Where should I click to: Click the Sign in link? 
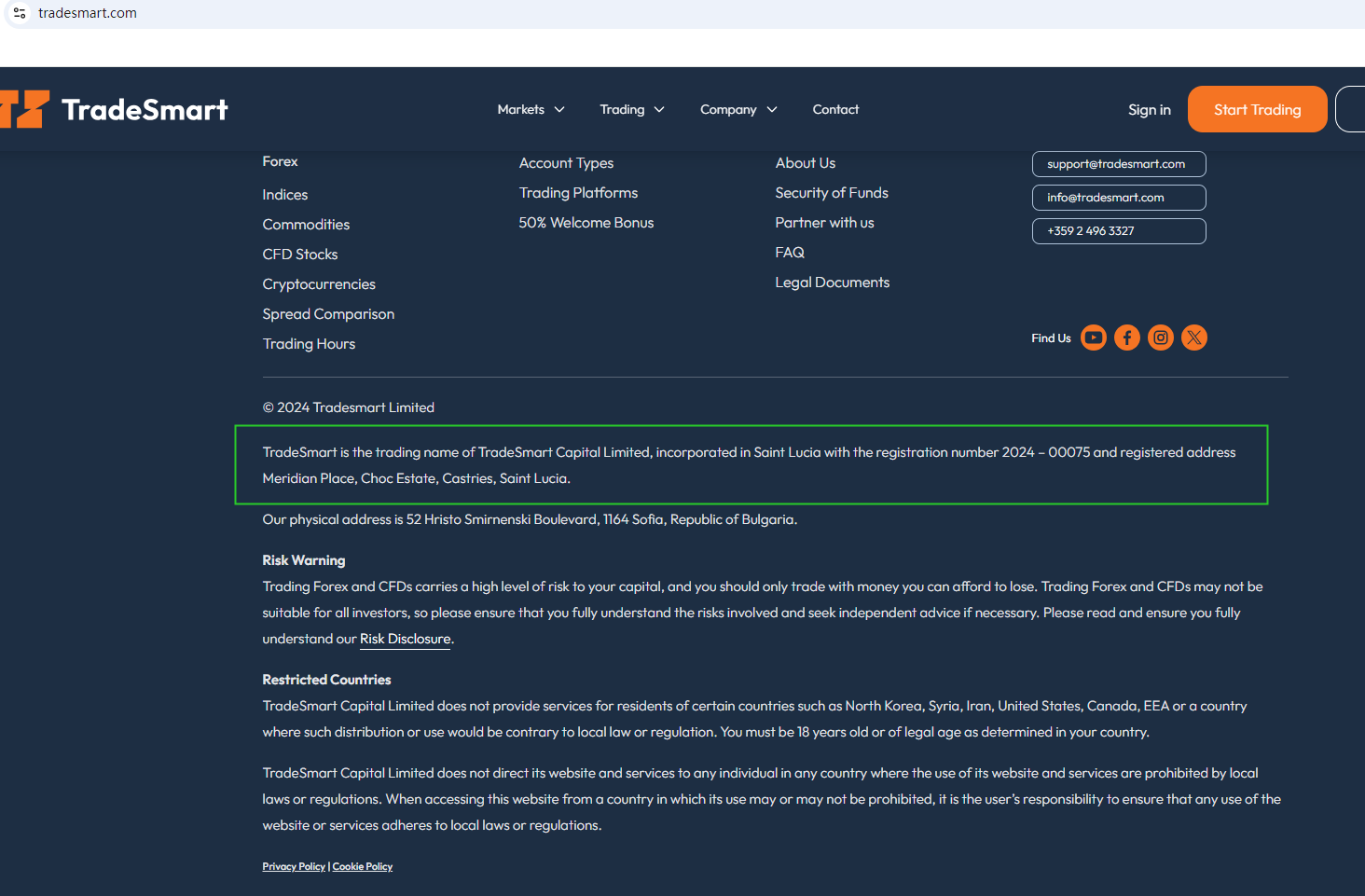(x=1149, y=109)
